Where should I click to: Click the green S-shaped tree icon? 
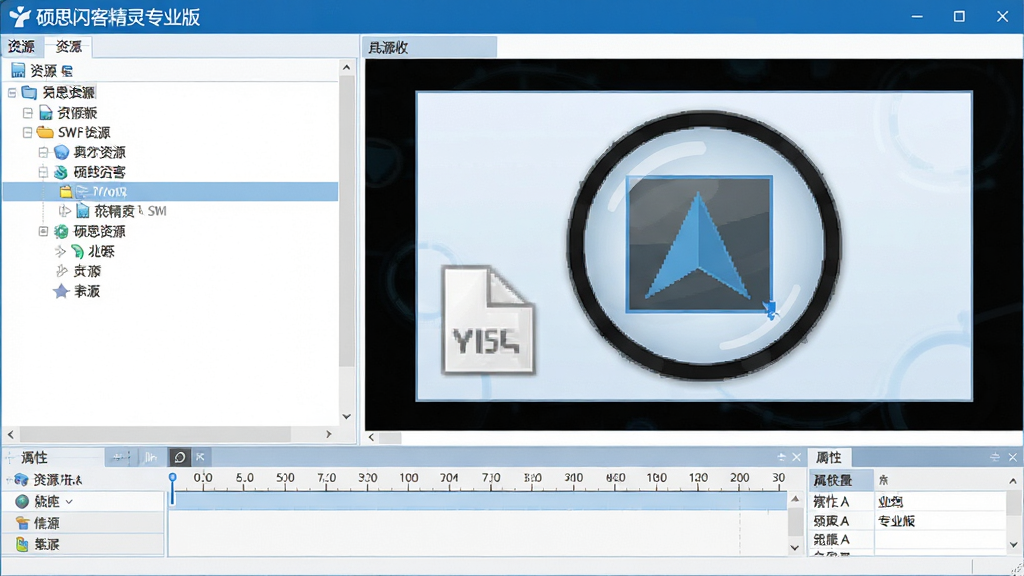(61, 172)
